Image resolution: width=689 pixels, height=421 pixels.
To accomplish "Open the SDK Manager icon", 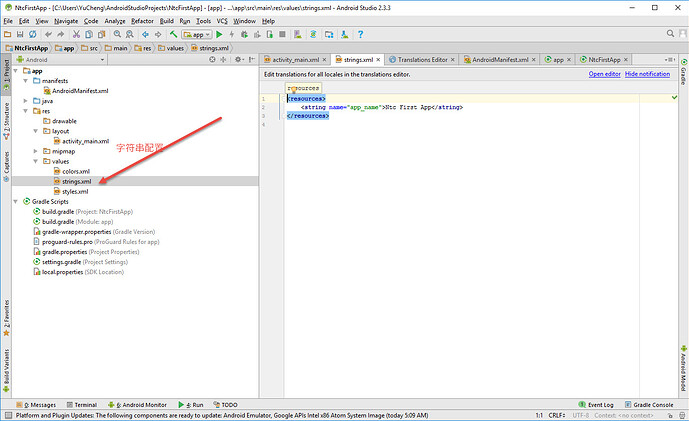I will (345, 34).
